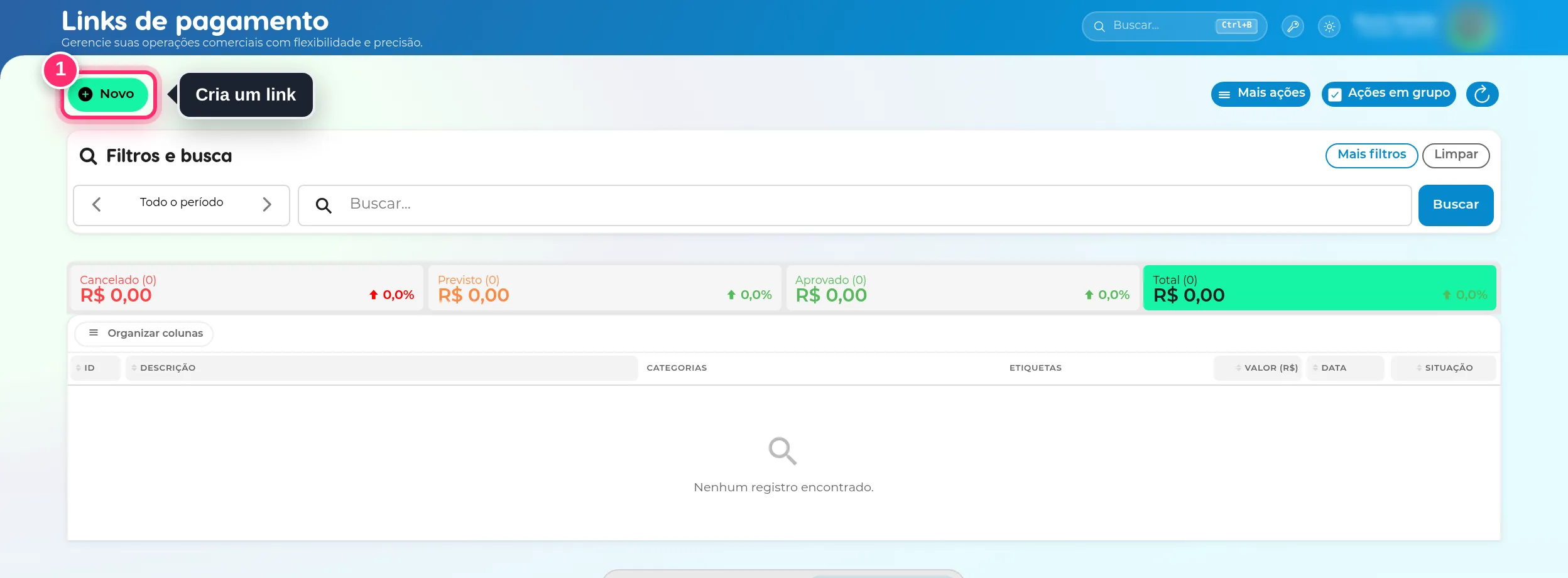Viewport: 1568px width, 578px height.
Task: Click the Categorias column header
Action: point(677,368)
